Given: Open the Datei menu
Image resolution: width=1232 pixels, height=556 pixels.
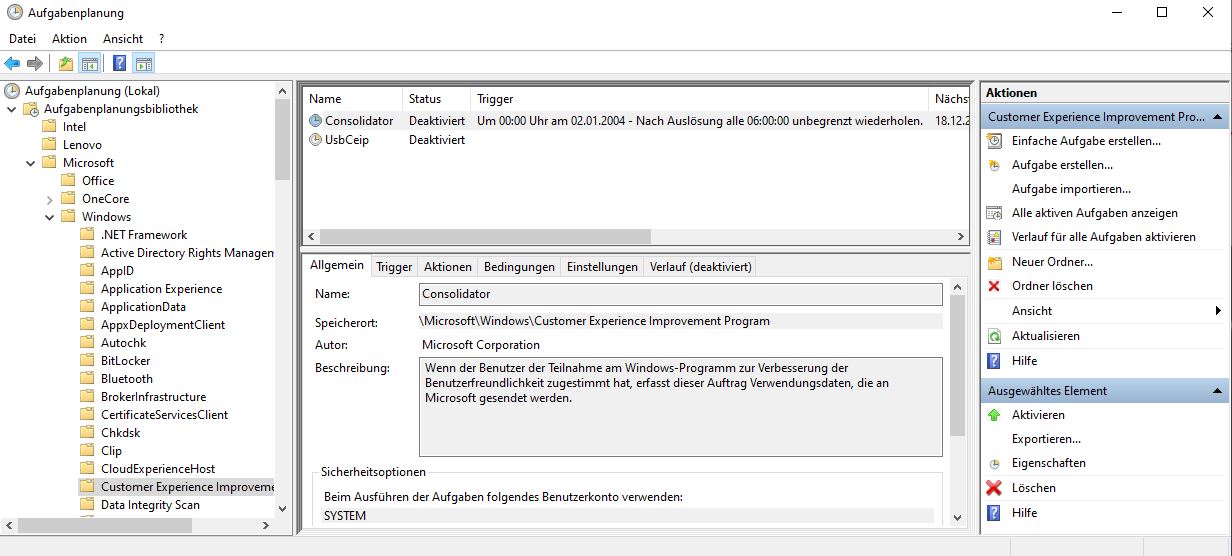Looking at the screenshot, I should [x=22, y=39].
